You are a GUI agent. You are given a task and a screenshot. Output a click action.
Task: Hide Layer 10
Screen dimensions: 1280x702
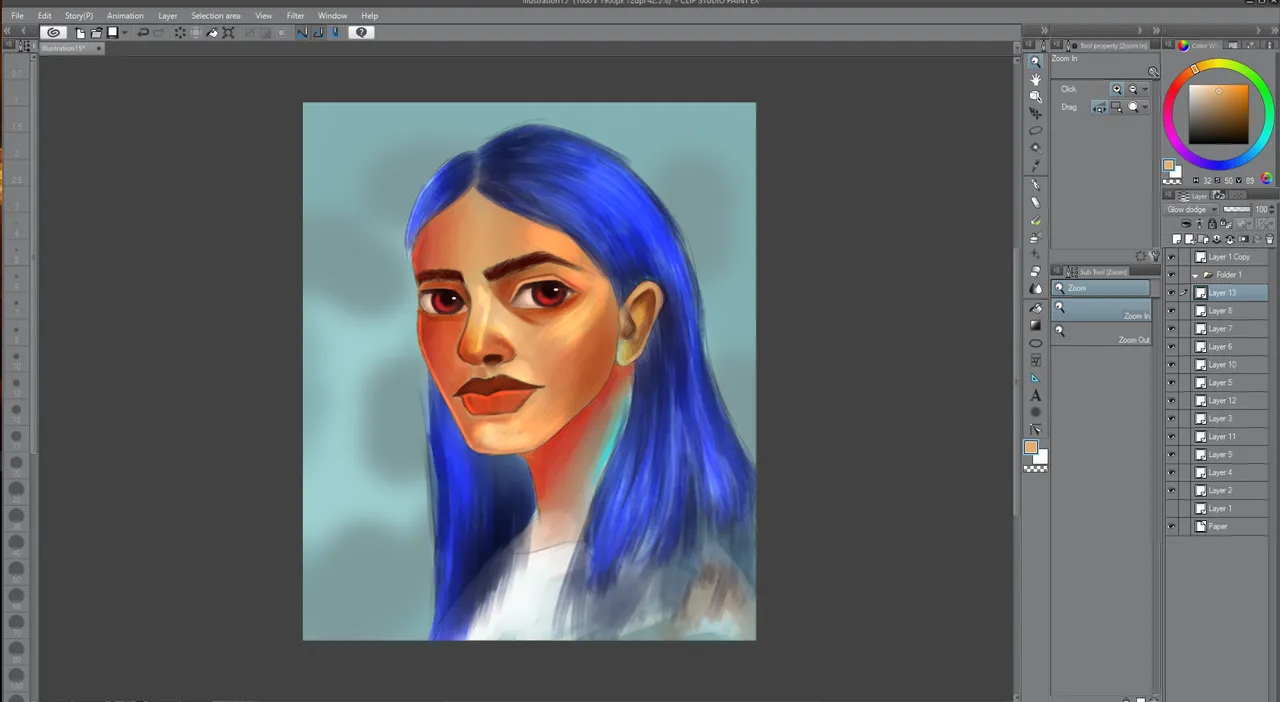pyautogui.click(x=1171, y=365)
